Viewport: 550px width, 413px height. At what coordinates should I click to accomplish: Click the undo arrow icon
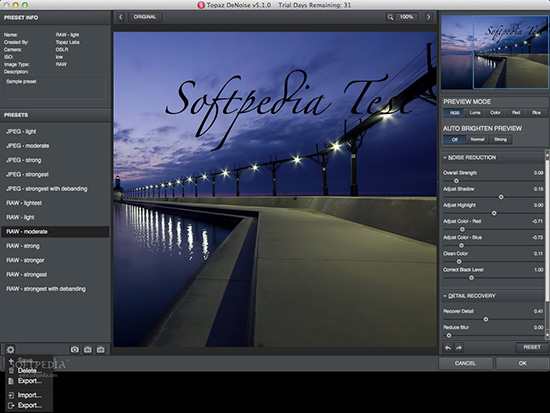(x=448, y=347)
